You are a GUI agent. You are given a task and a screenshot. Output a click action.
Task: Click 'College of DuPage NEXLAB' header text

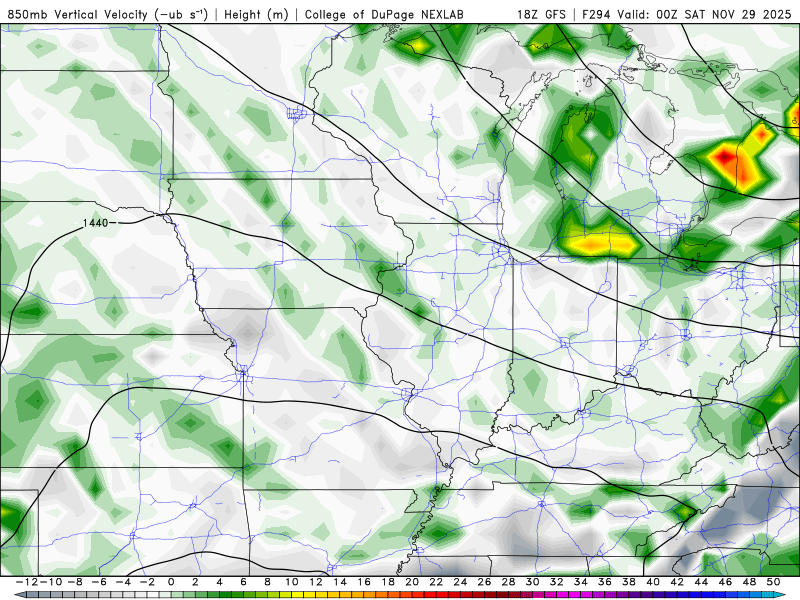[384, 14]
